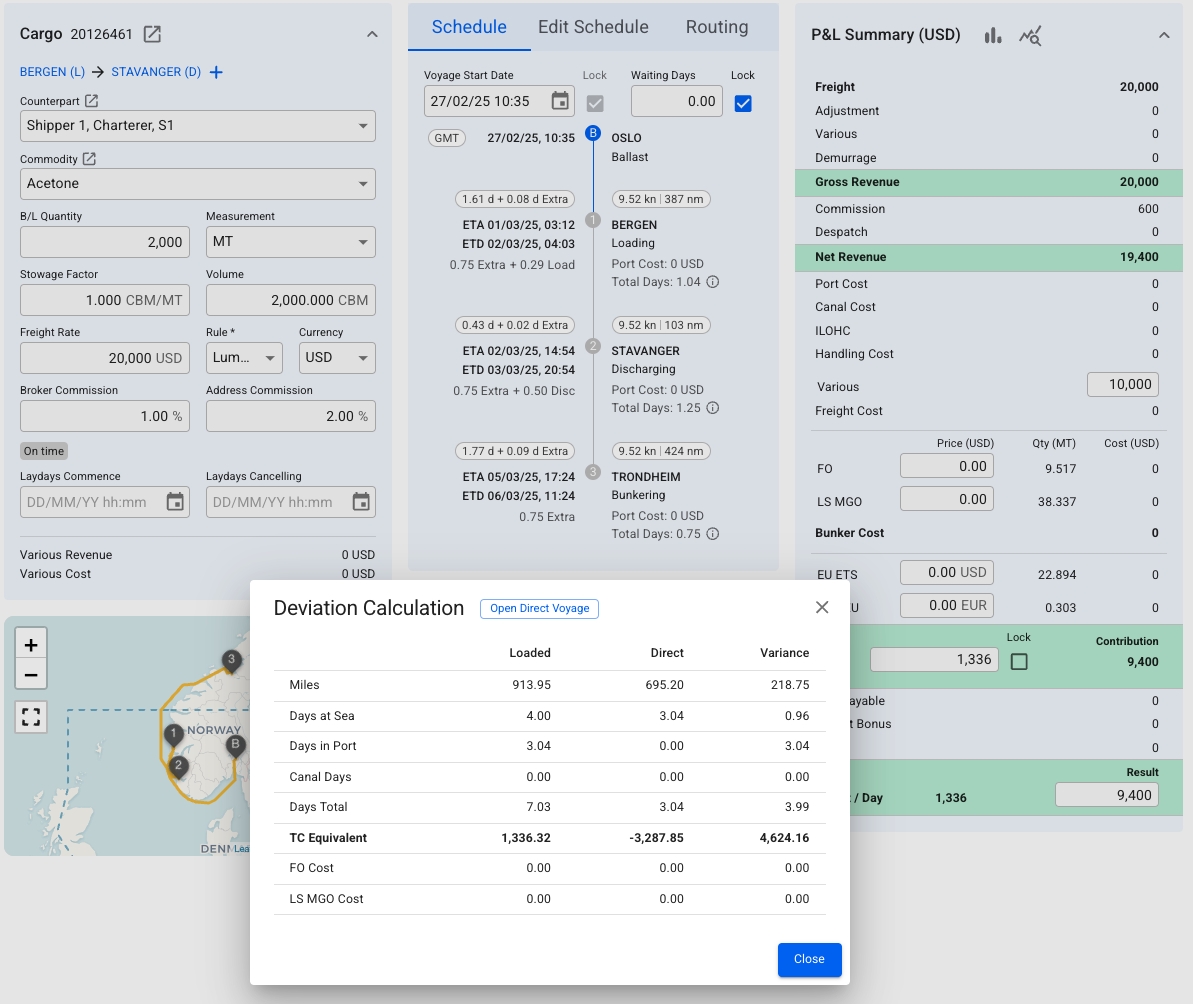Enable the TC Equivalent lock checkbox

coord(1019,661)
